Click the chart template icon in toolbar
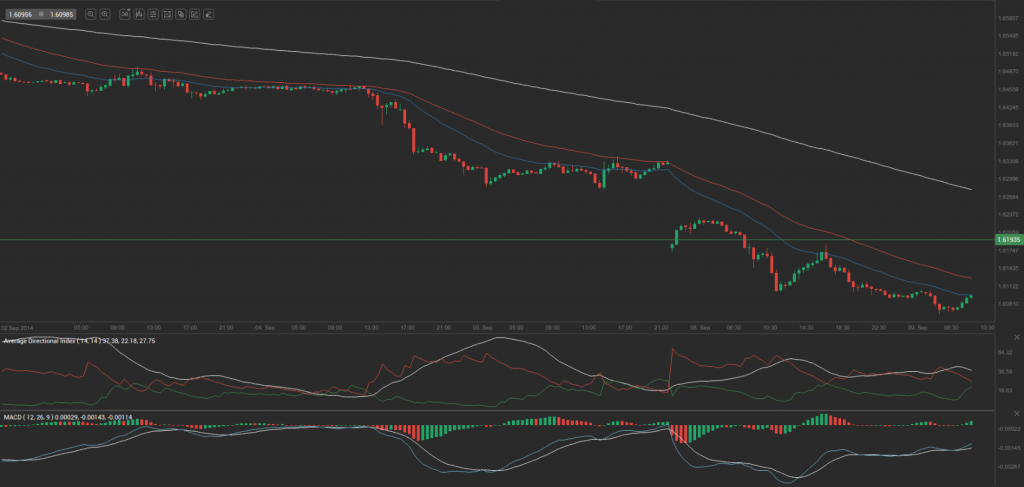 [166, 15]
